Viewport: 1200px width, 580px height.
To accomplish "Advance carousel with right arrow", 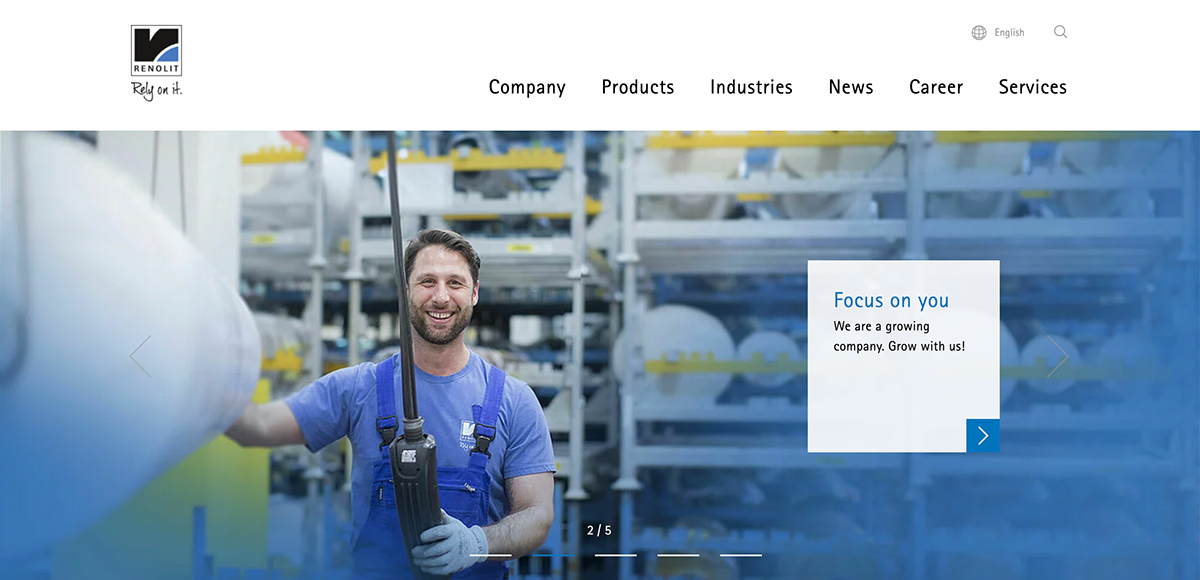I will pyautogui.click(x=1058, y=357).
